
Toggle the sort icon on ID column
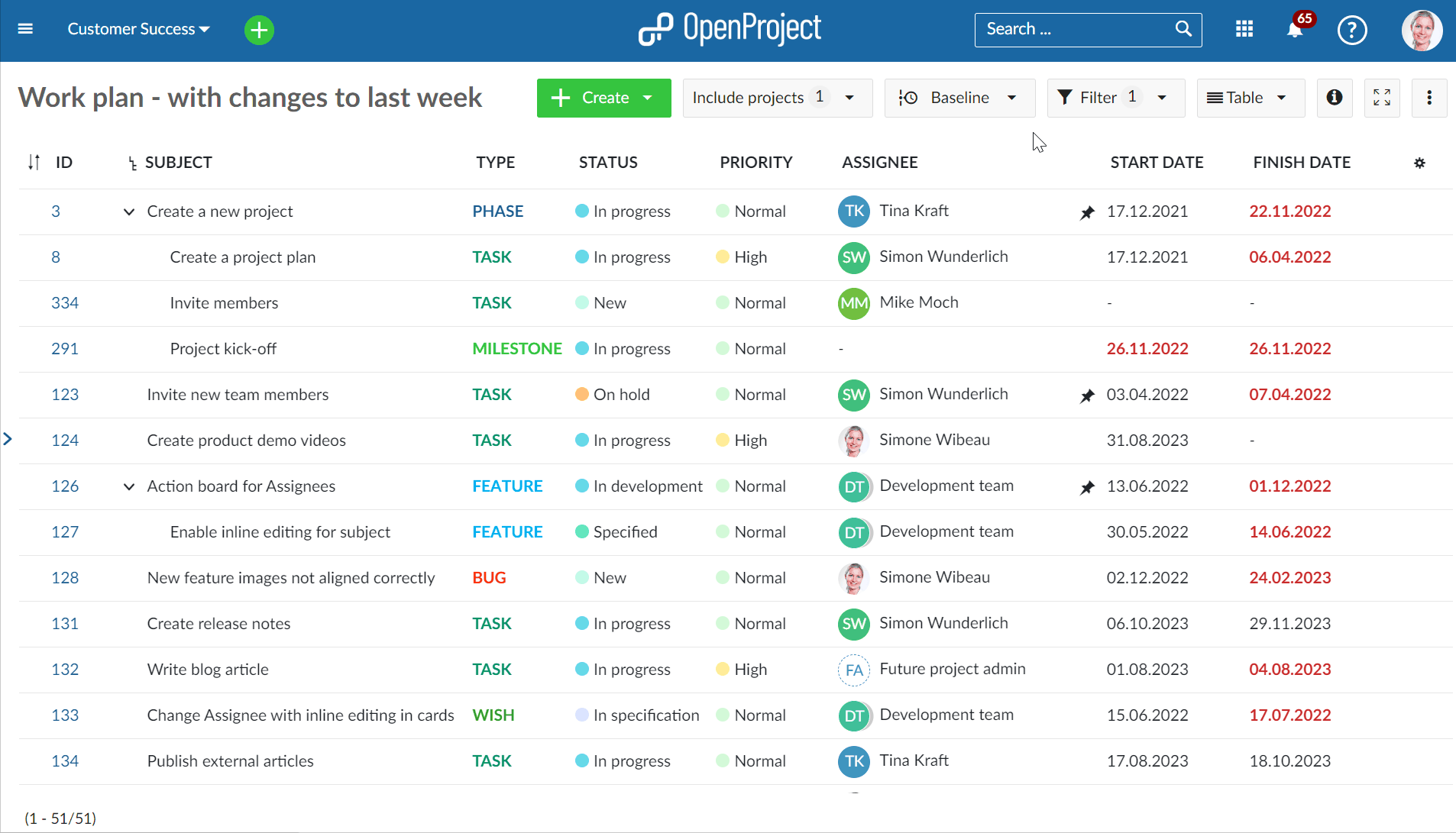point(34,162)
